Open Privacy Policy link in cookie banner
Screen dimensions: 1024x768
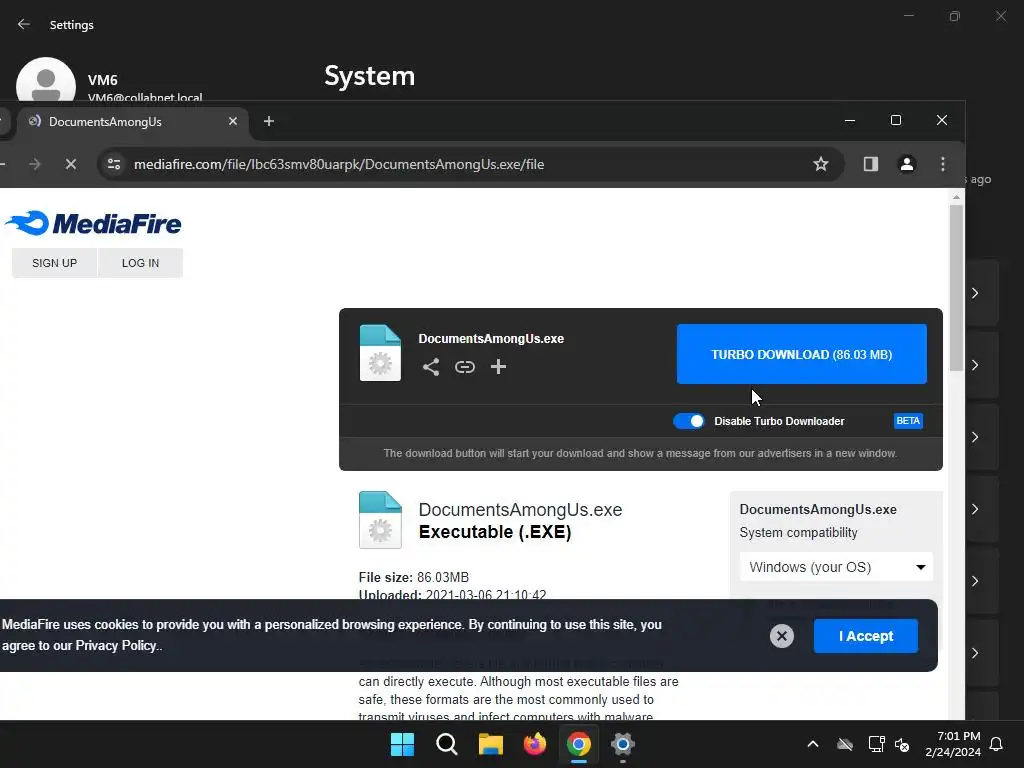pyautogui.click(x=116, y=646)
